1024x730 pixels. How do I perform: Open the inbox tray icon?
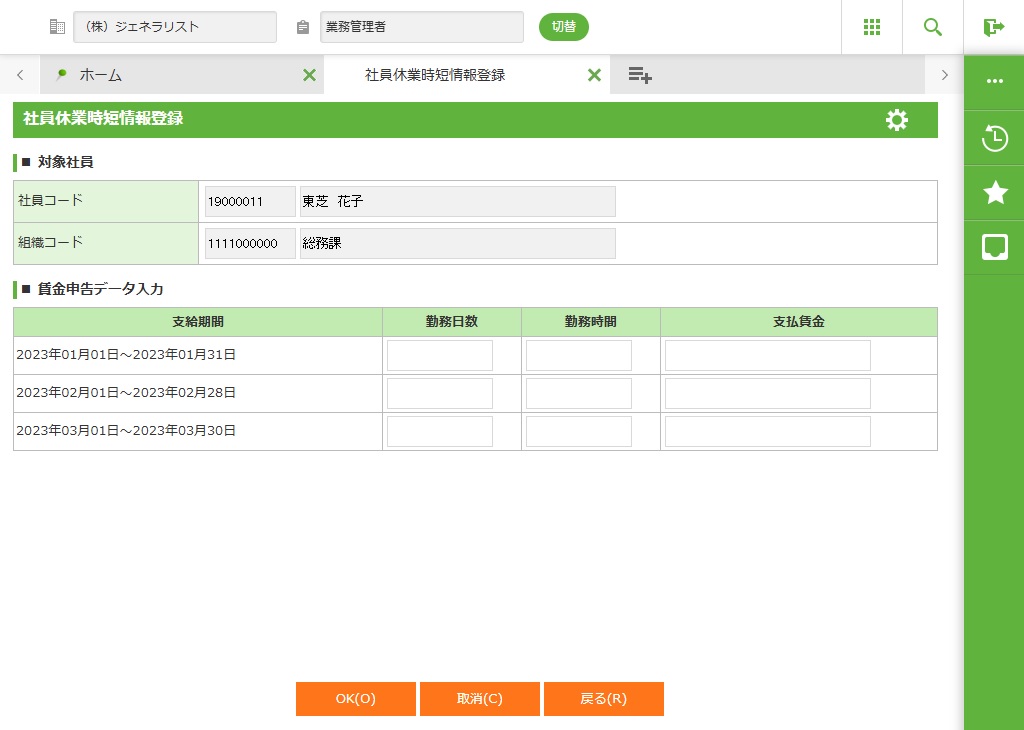(994, 247)
